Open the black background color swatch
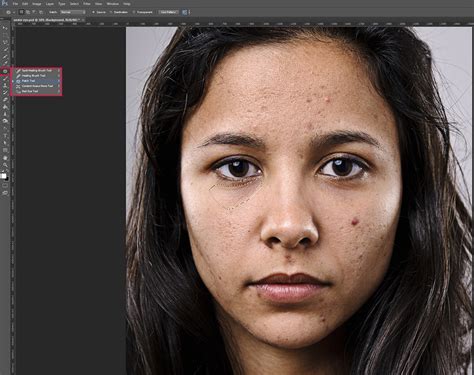 tap(7, 179)
